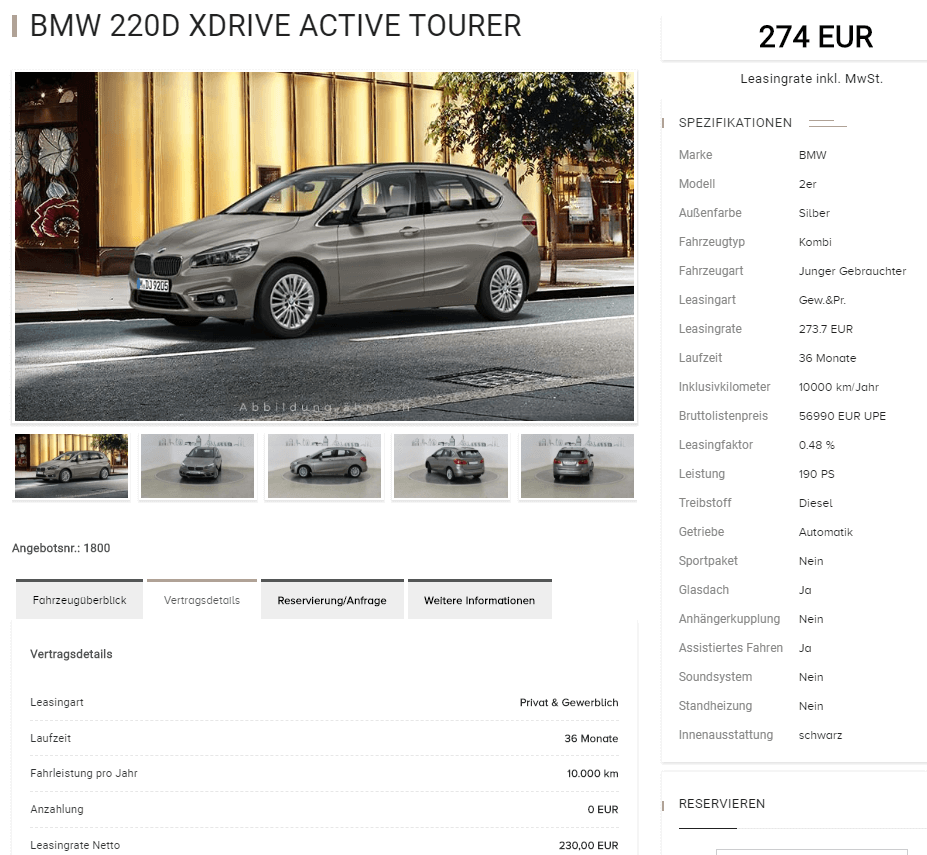This screenshot has height=855, width=927.
Task: Select the 'Nein' value beside Sportpaket
Action: tap(811, 561)
